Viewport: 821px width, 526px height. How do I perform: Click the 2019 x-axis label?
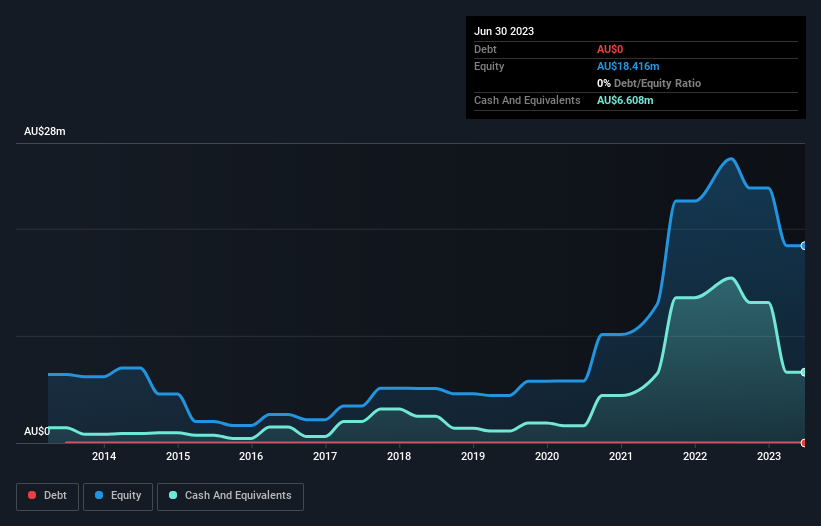(473, 456)
